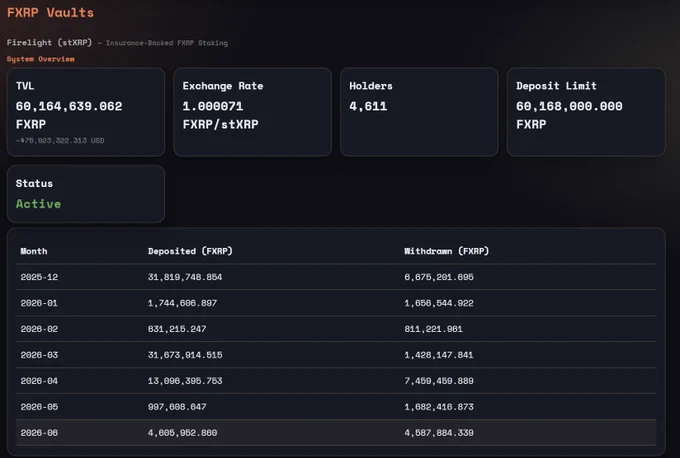Click the Active status card
680x458 pixels.
point(86,194)
